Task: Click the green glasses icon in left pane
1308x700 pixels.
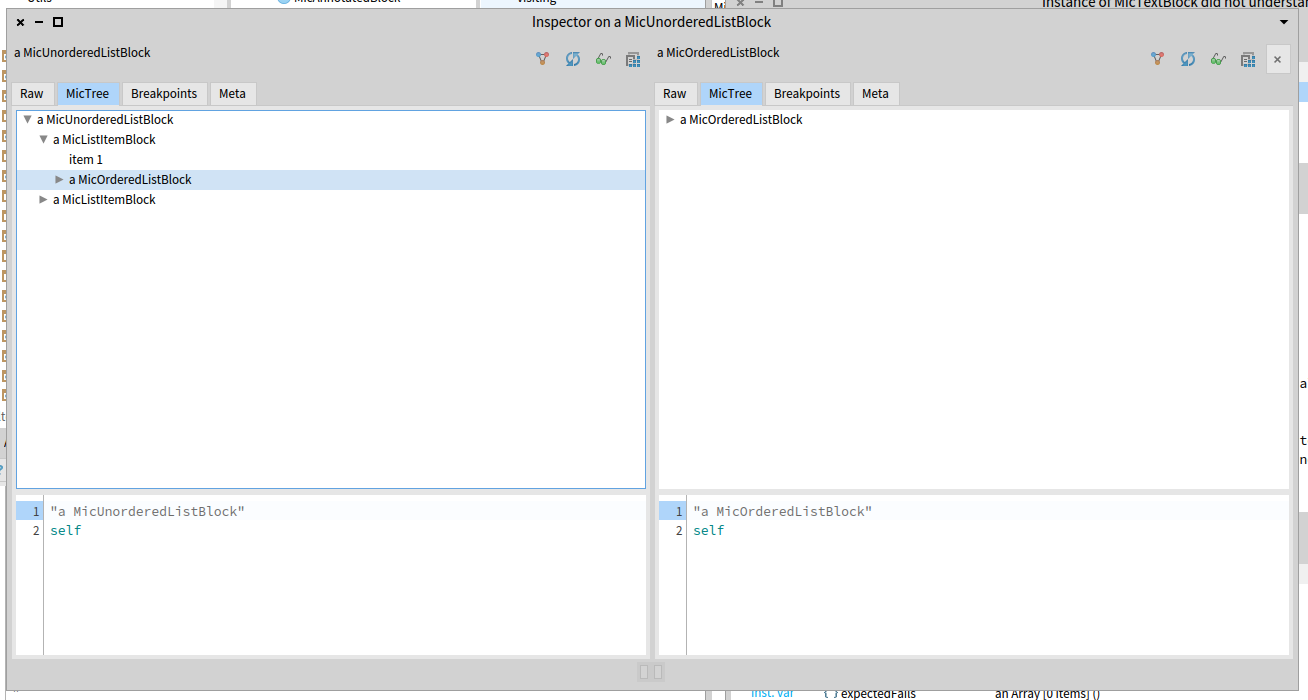Action: point(603,59)
